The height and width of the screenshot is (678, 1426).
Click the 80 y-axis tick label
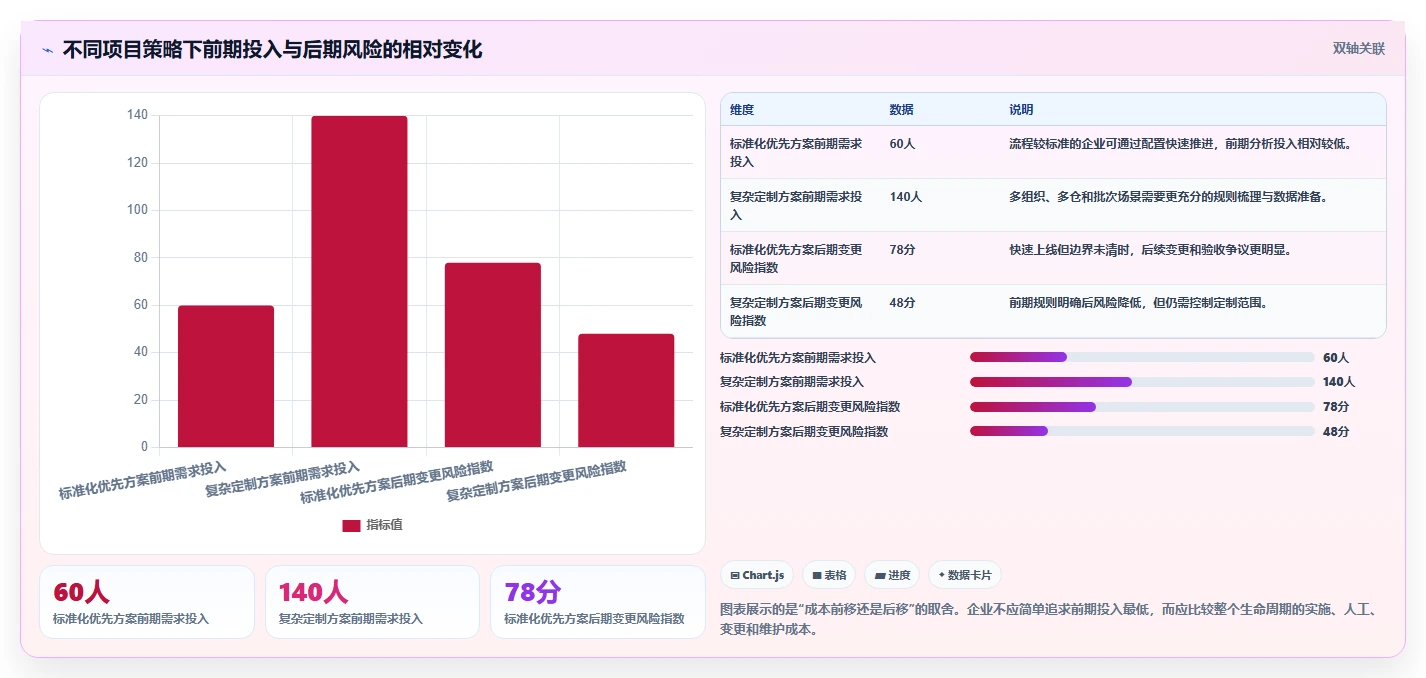(140, 257)
